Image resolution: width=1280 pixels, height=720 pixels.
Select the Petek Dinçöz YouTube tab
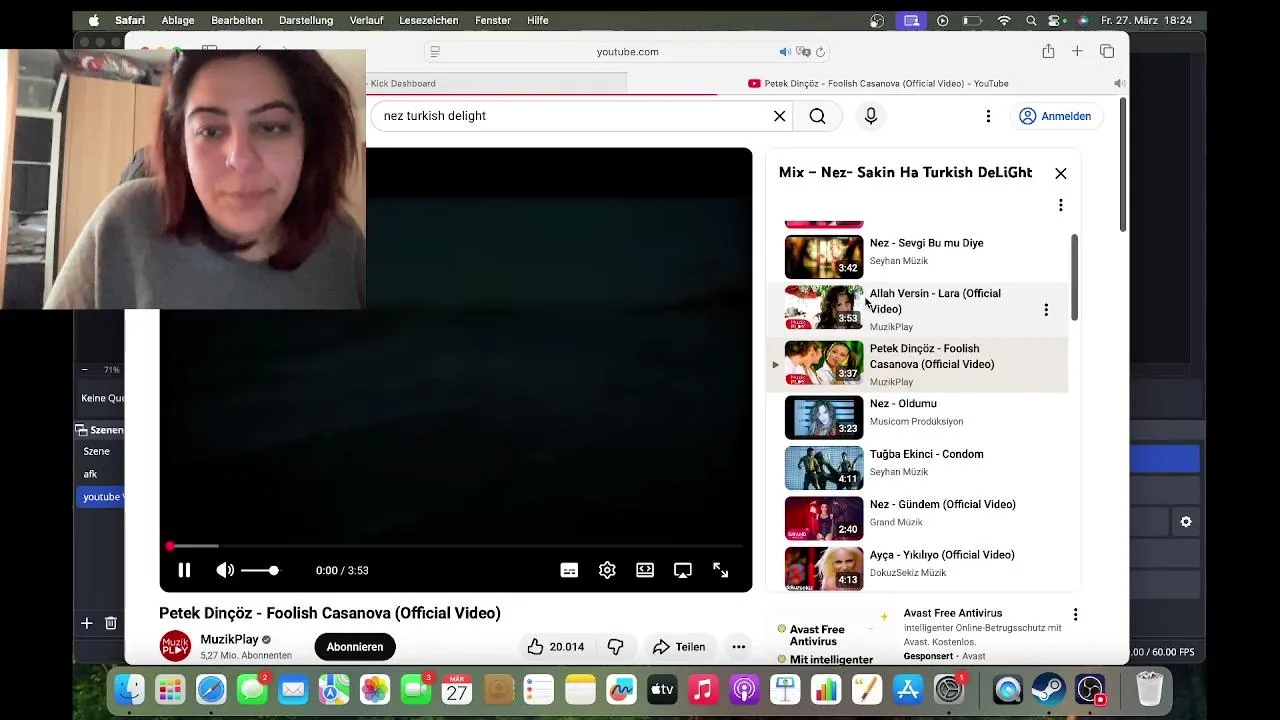tap(878, 84)
